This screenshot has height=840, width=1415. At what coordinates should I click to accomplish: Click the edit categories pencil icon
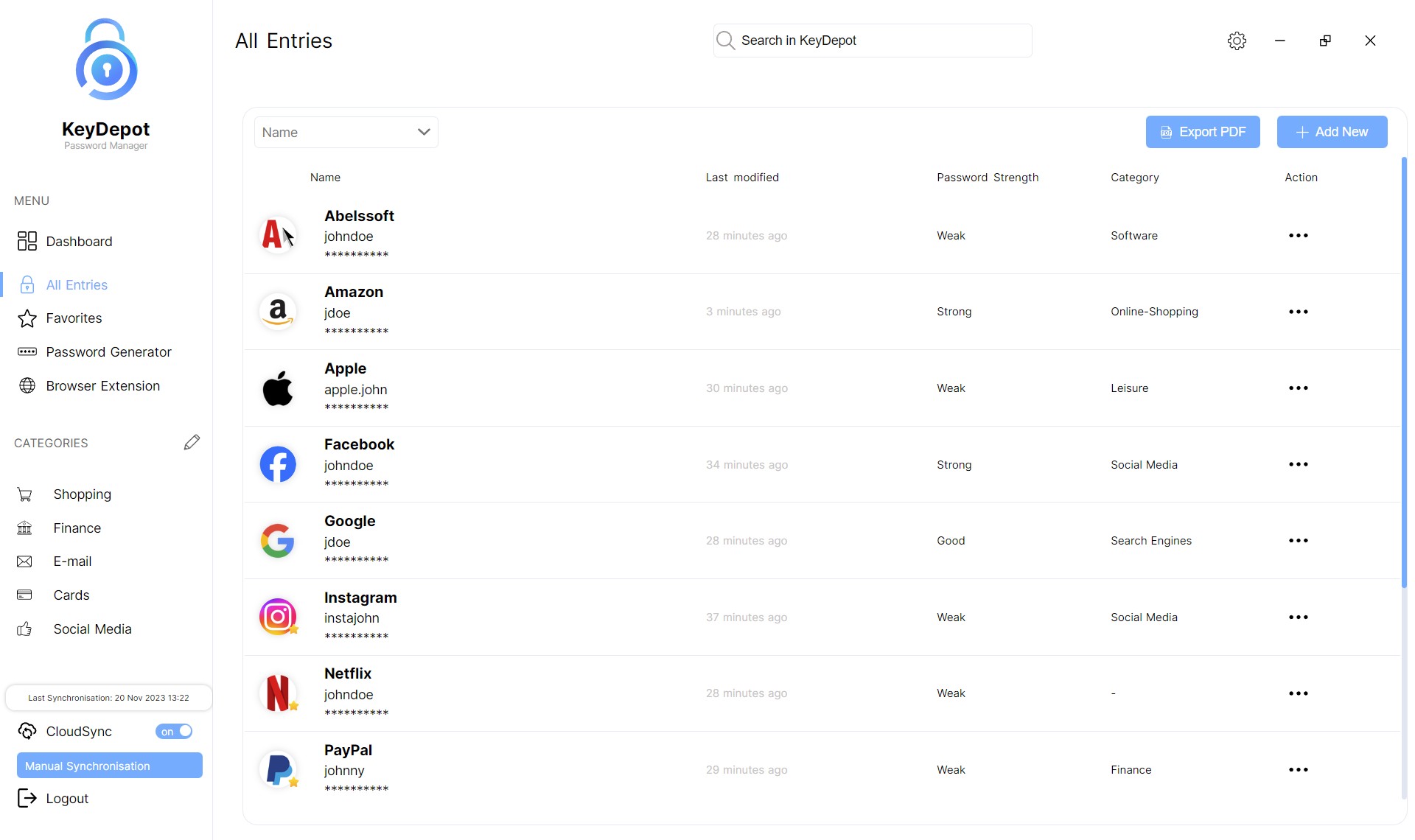[x=192, y=442]
